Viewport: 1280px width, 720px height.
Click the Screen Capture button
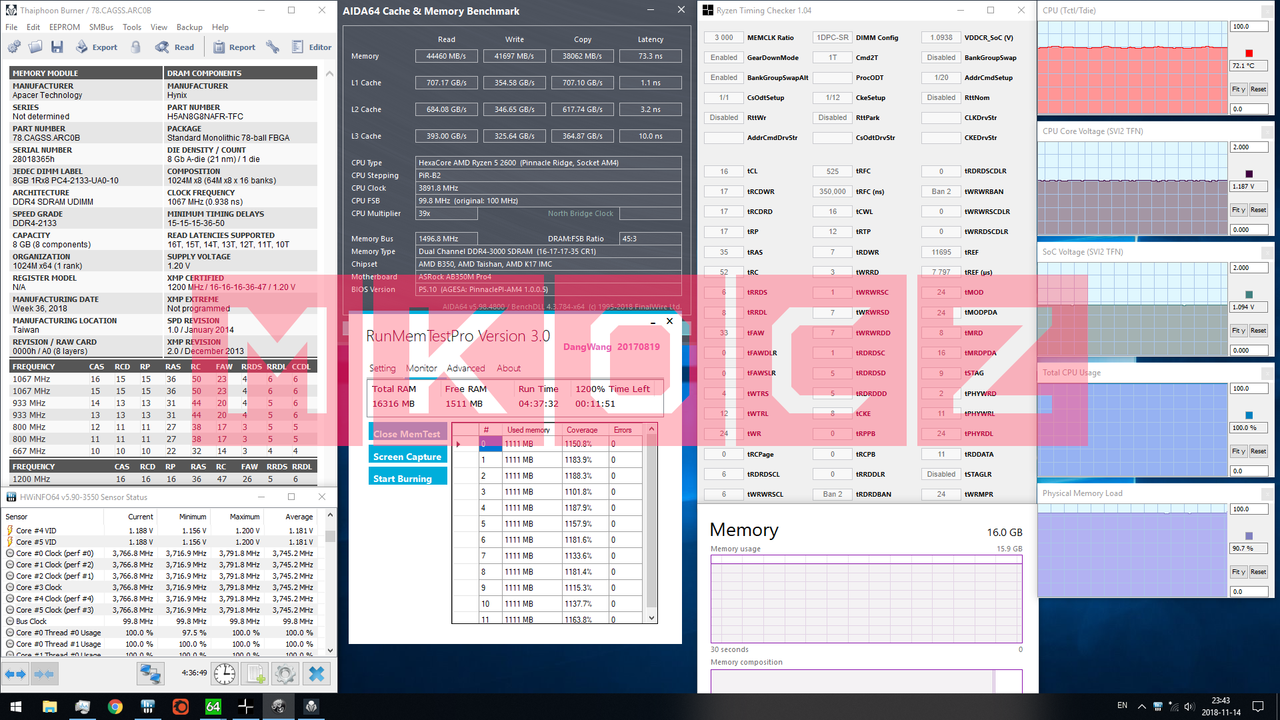(408, 456)
